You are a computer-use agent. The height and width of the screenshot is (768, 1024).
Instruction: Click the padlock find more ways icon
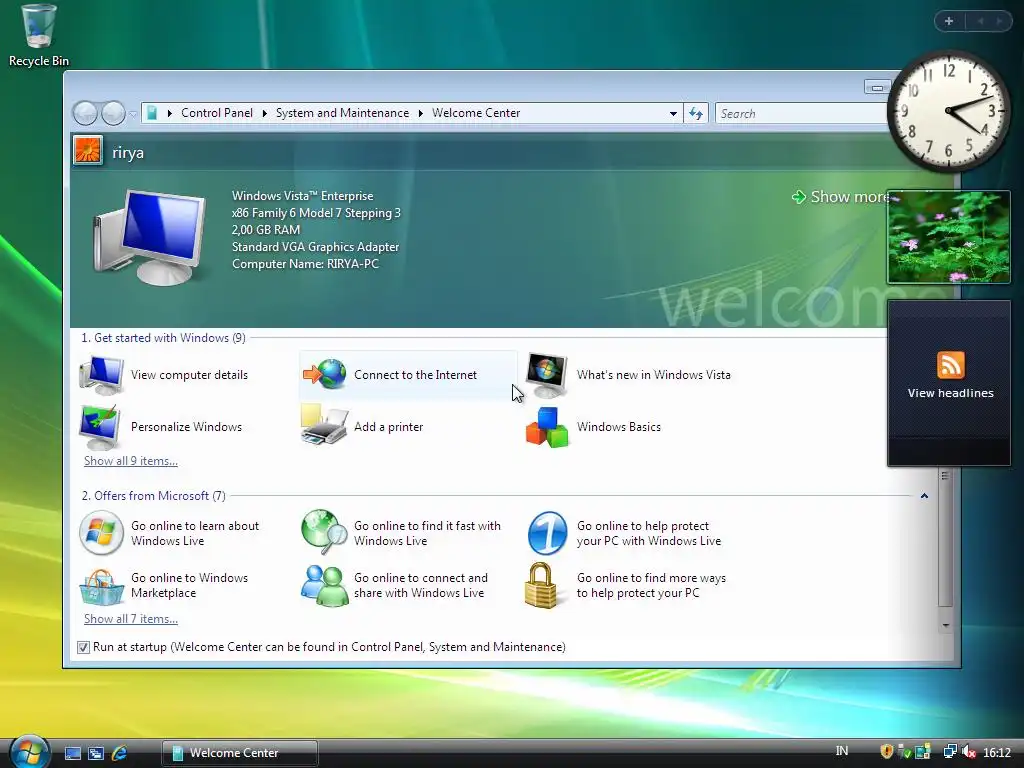coord(541,585)
